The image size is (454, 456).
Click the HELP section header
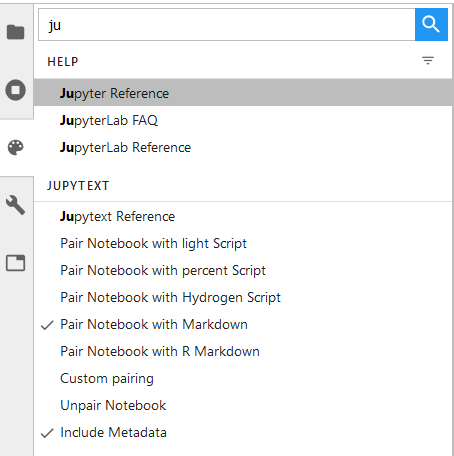(63, 62)
